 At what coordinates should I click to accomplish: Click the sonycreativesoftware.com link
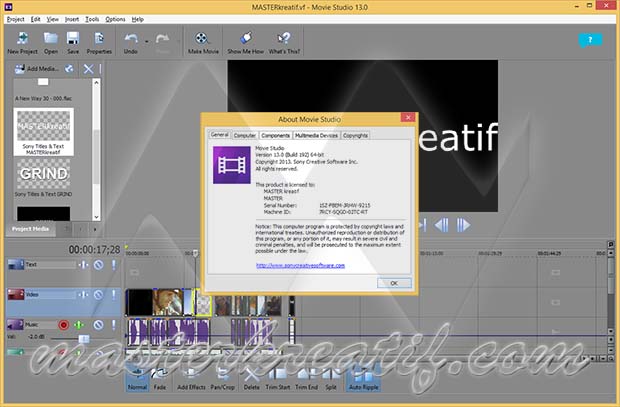301,265
